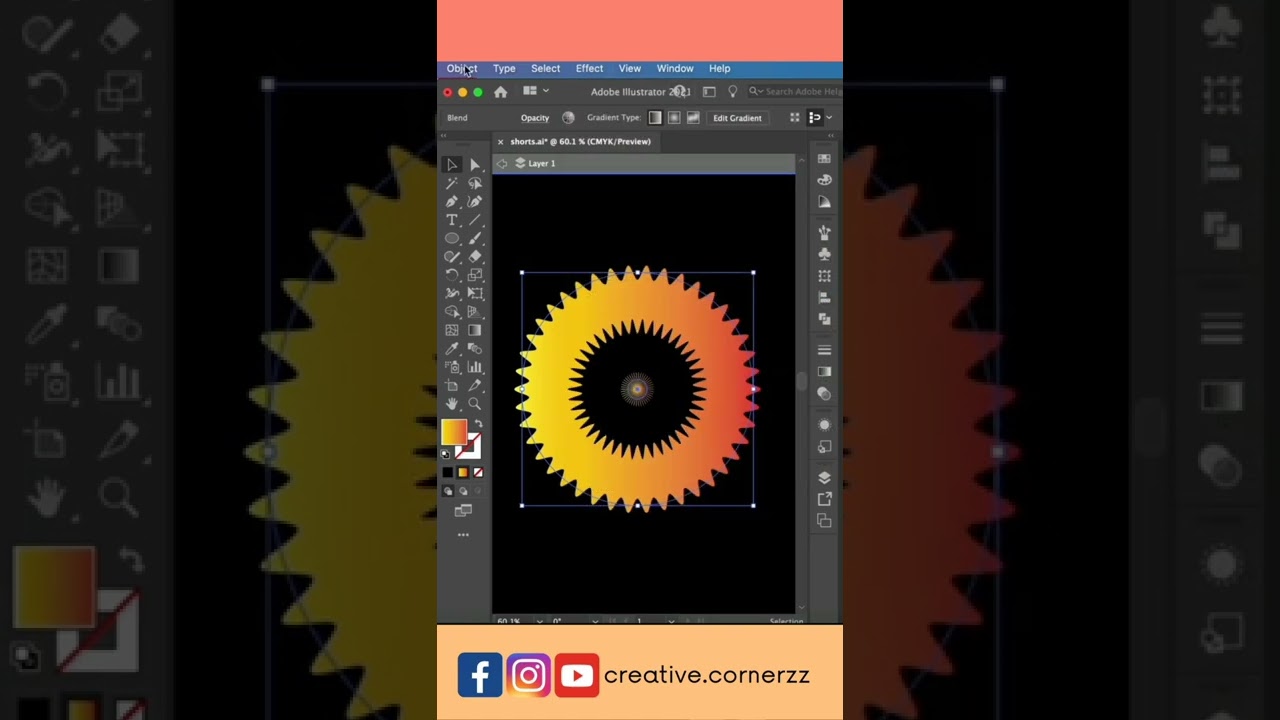Choose the Slice tool
The image size is (1280, 720).
pyautogui.click(x=475, y=385)
